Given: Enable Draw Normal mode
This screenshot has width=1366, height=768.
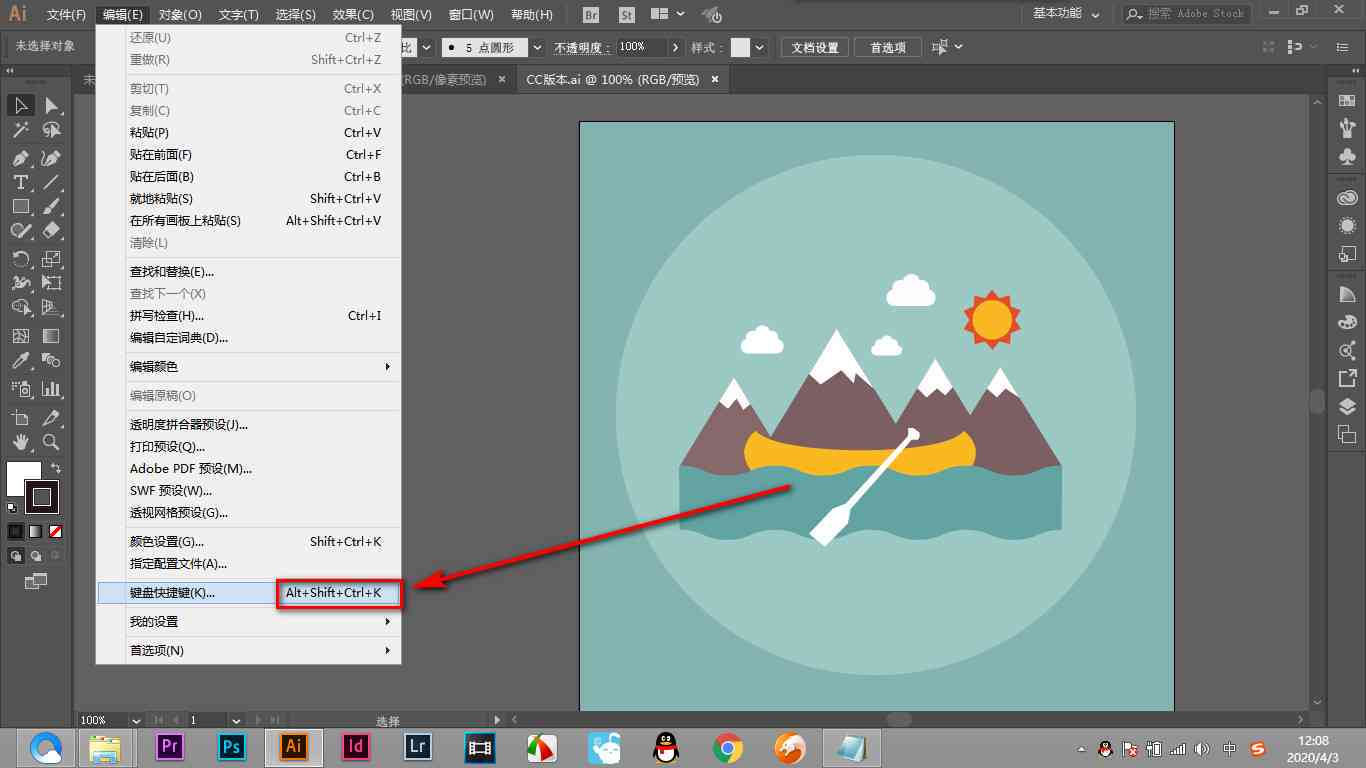Looking at the screenshot, I should [16, 556].
